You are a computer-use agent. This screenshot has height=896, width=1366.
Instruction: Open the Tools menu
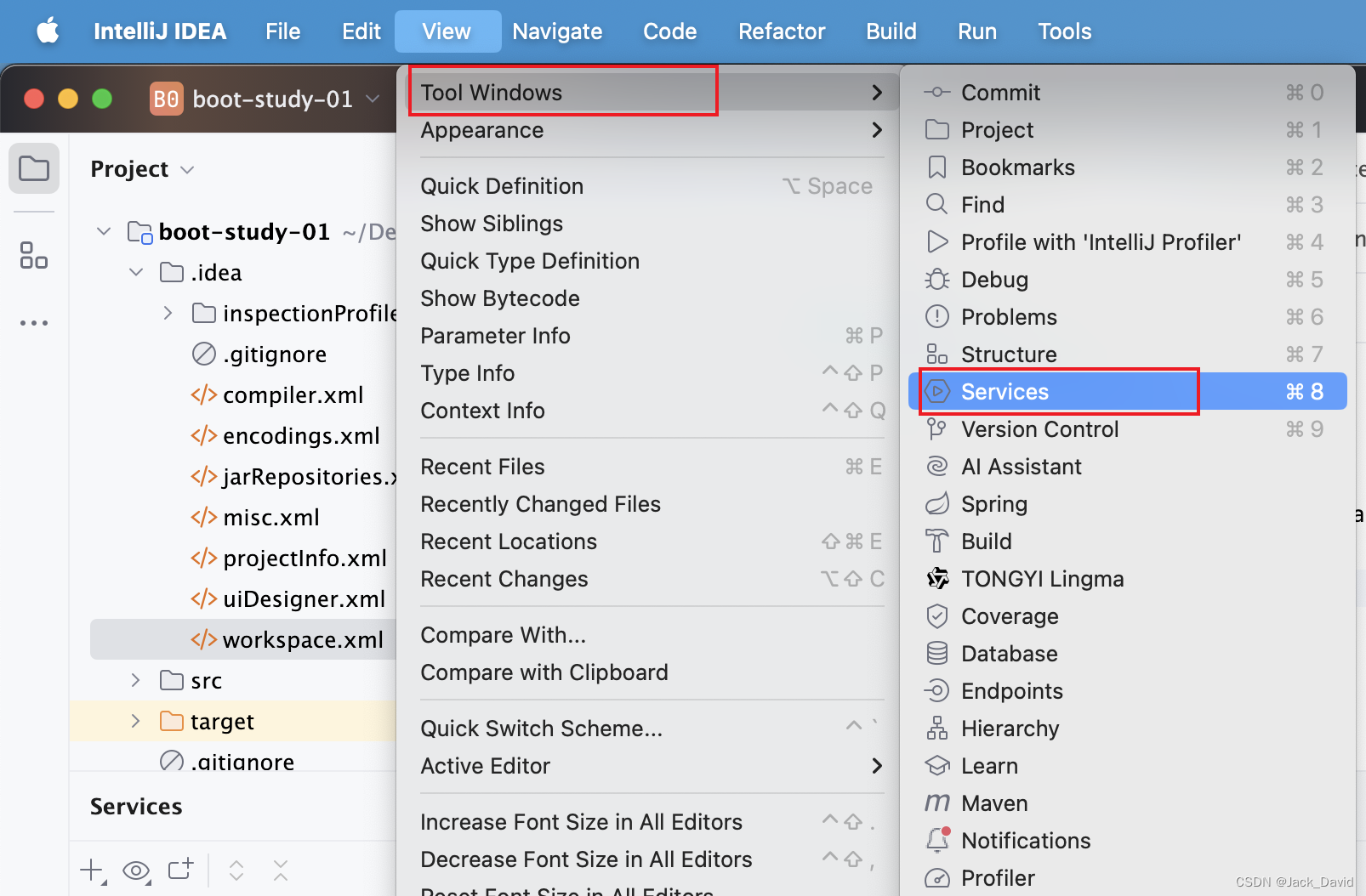coord(1064,31)
